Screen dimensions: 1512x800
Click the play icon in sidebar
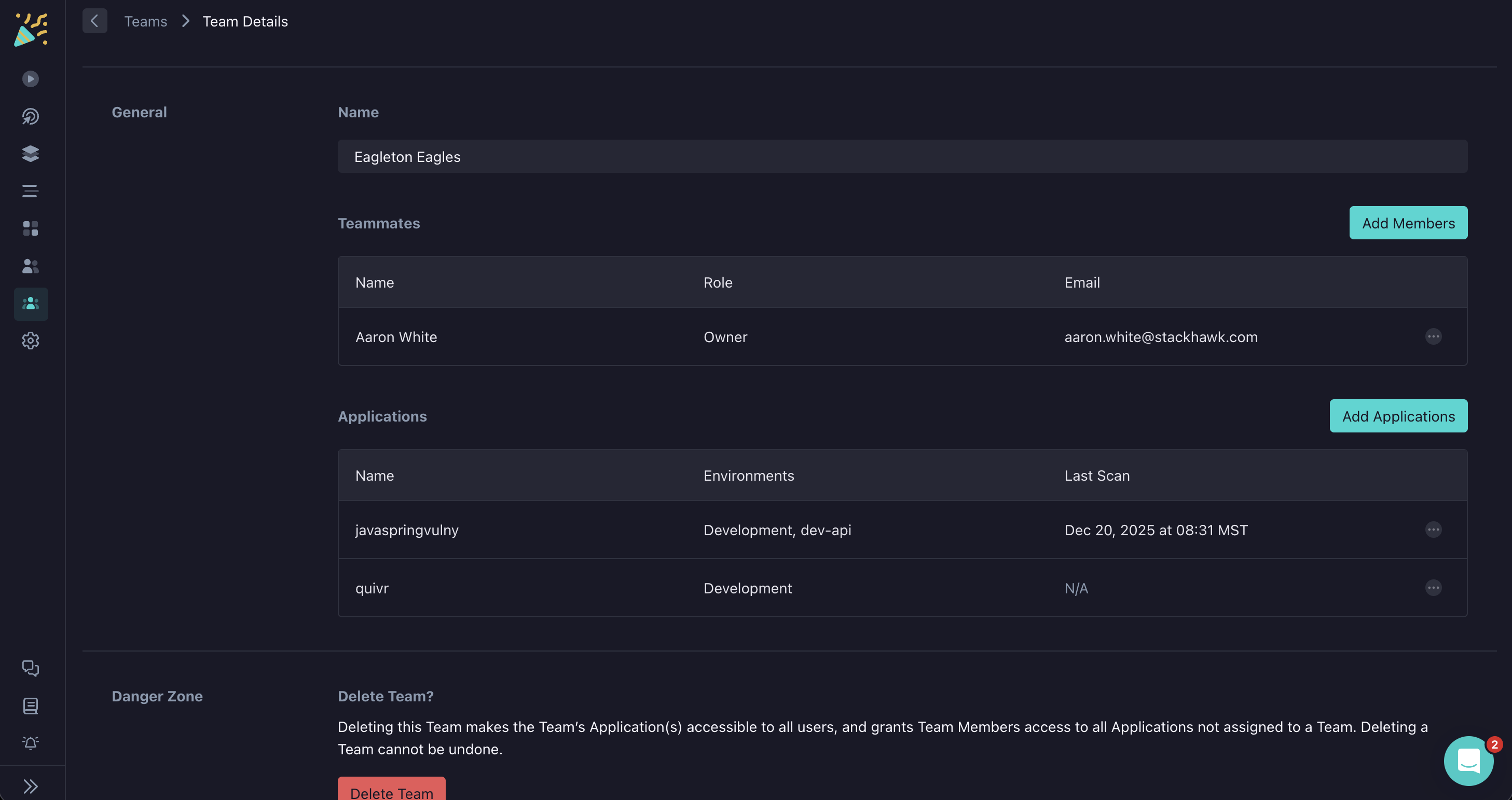(31, 79)
